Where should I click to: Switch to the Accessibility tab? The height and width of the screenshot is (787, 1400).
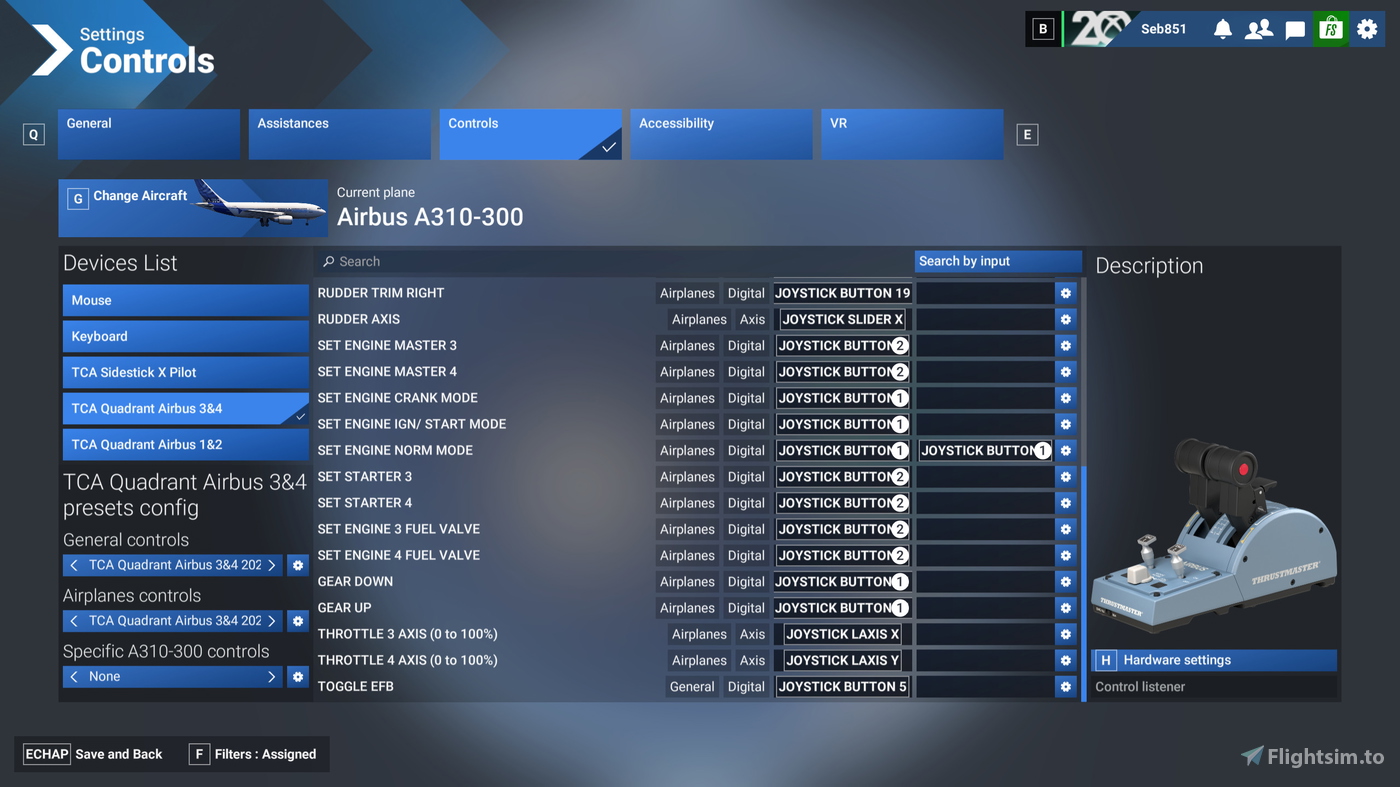coord(721,134)
